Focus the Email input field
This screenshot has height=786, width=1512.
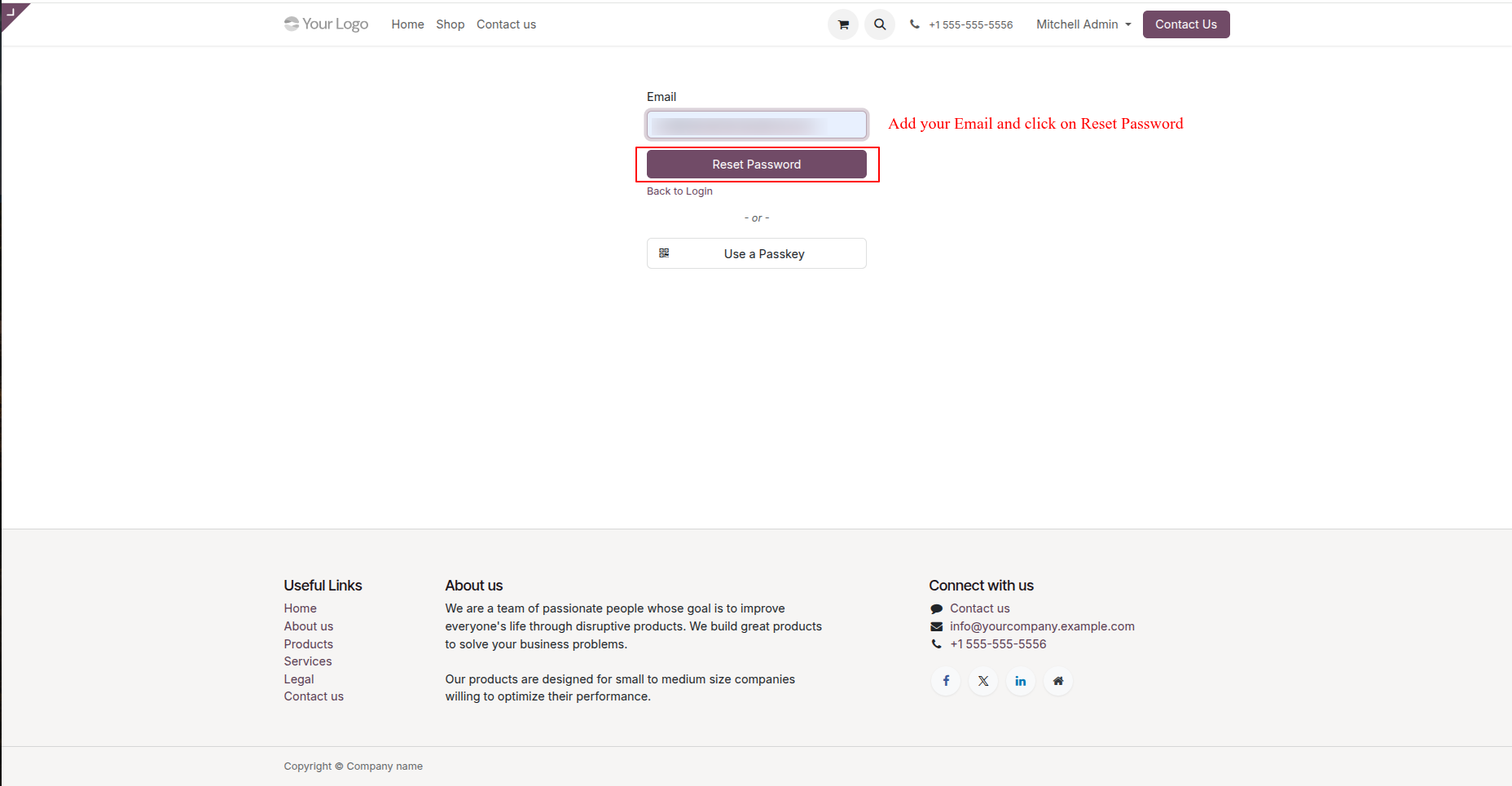coord(757,125)
